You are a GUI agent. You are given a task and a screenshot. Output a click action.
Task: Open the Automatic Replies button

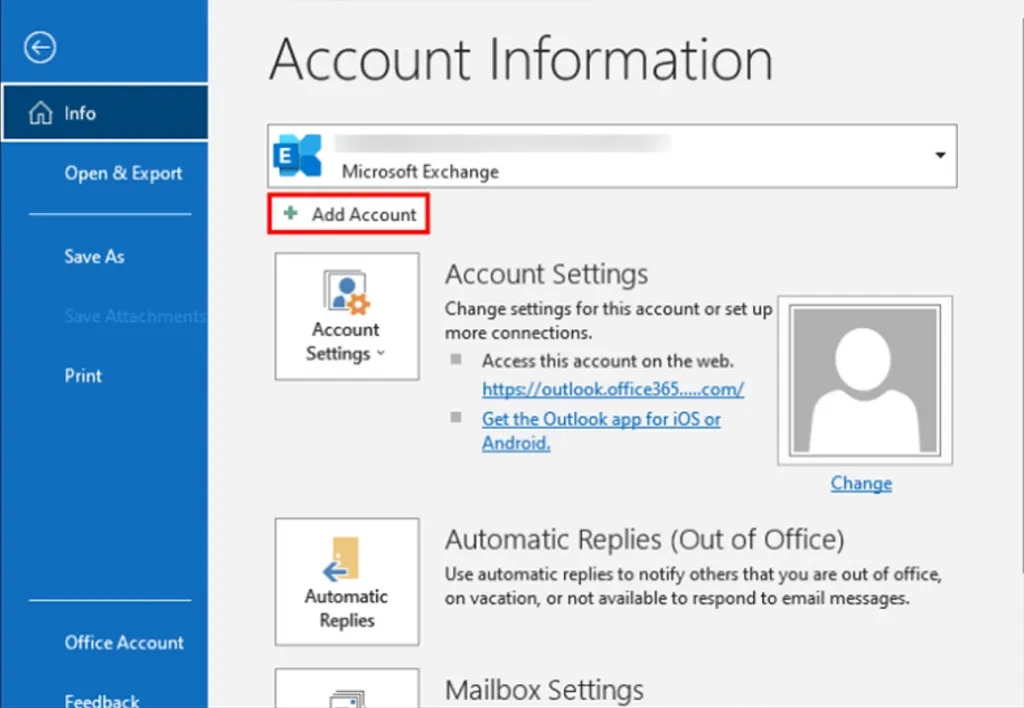347,581
